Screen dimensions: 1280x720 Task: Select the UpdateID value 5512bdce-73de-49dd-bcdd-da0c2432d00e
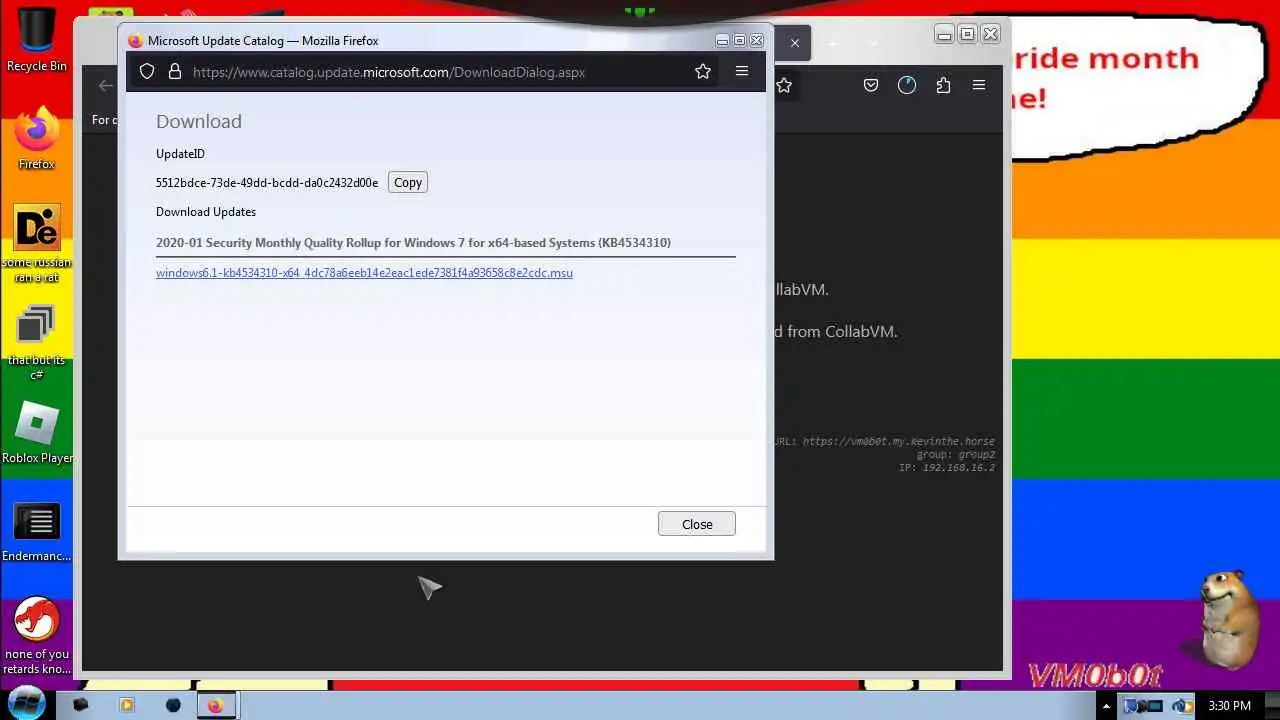pyautogui.click(x=267, y=183)
